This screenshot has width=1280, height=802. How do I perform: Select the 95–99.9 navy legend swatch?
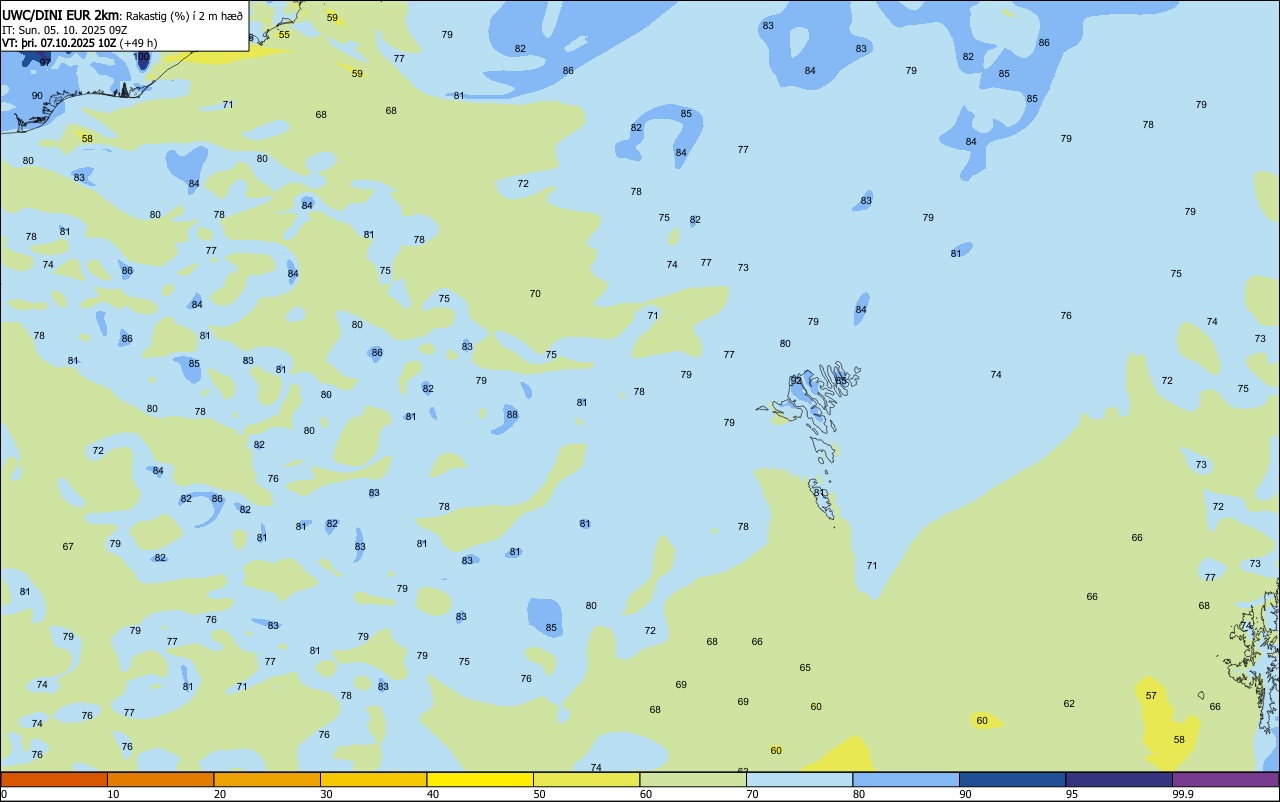pyautogui.click(x=1119, y=779)
